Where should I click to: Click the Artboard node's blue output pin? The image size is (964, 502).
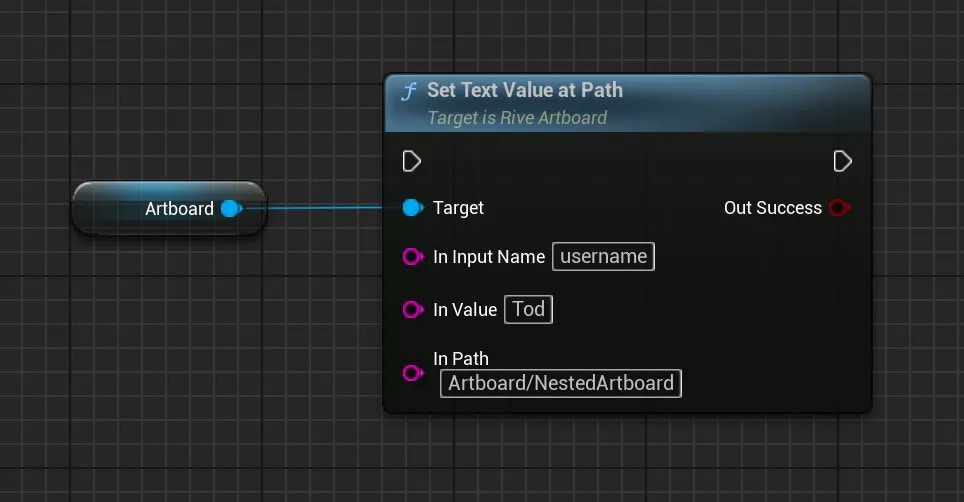coord(232,209)
